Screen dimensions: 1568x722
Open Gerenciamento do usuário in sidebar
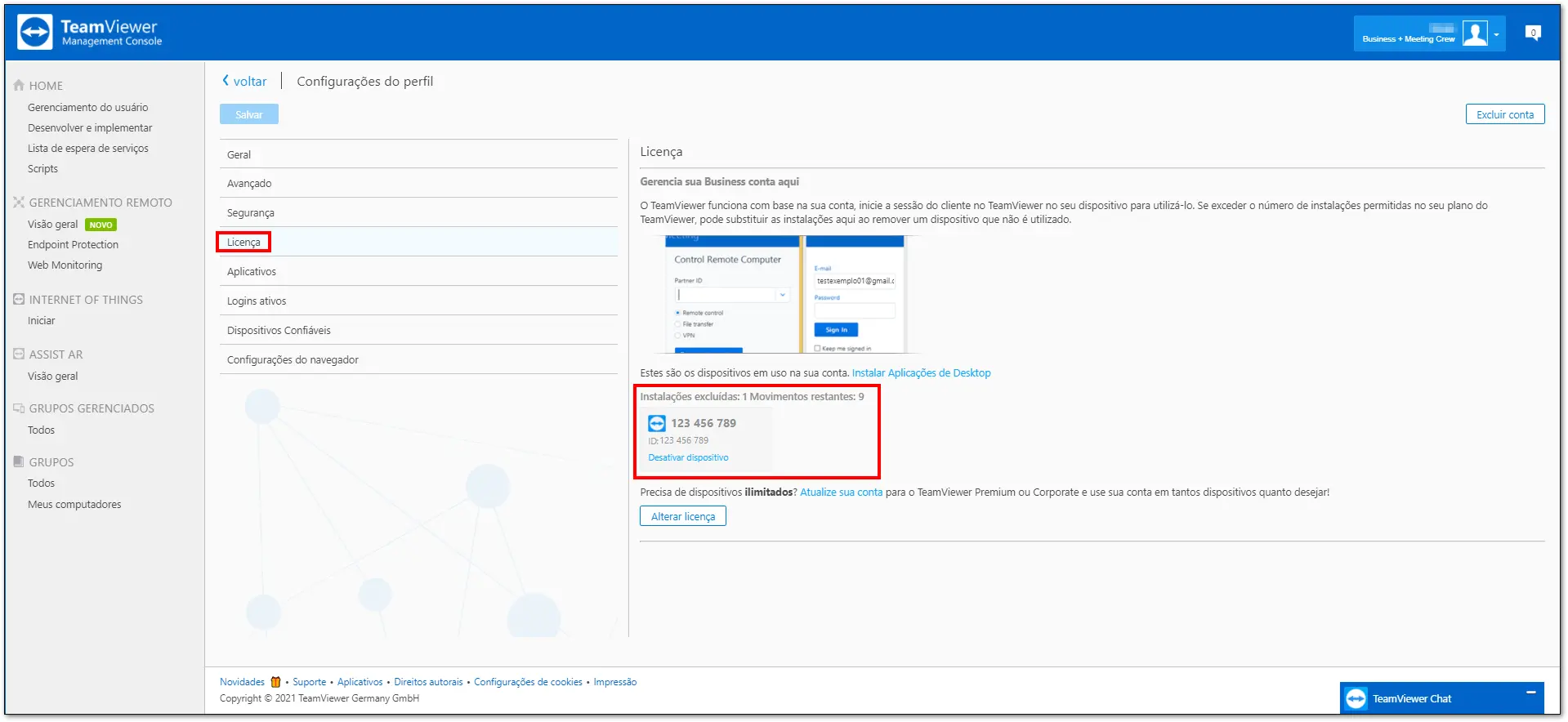(x=87, y=107)
